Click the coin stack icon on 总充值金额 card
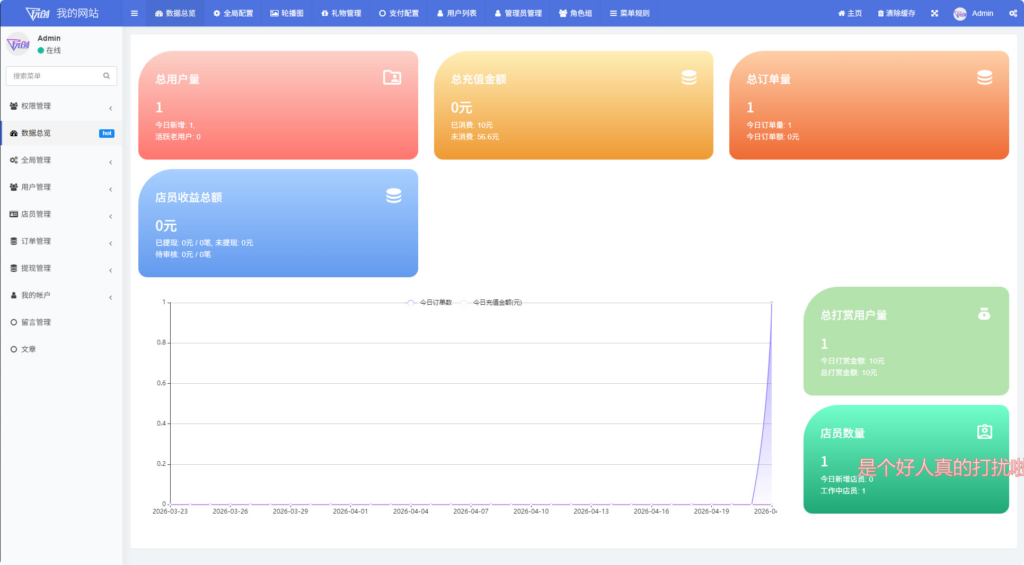 click(689, 78)
